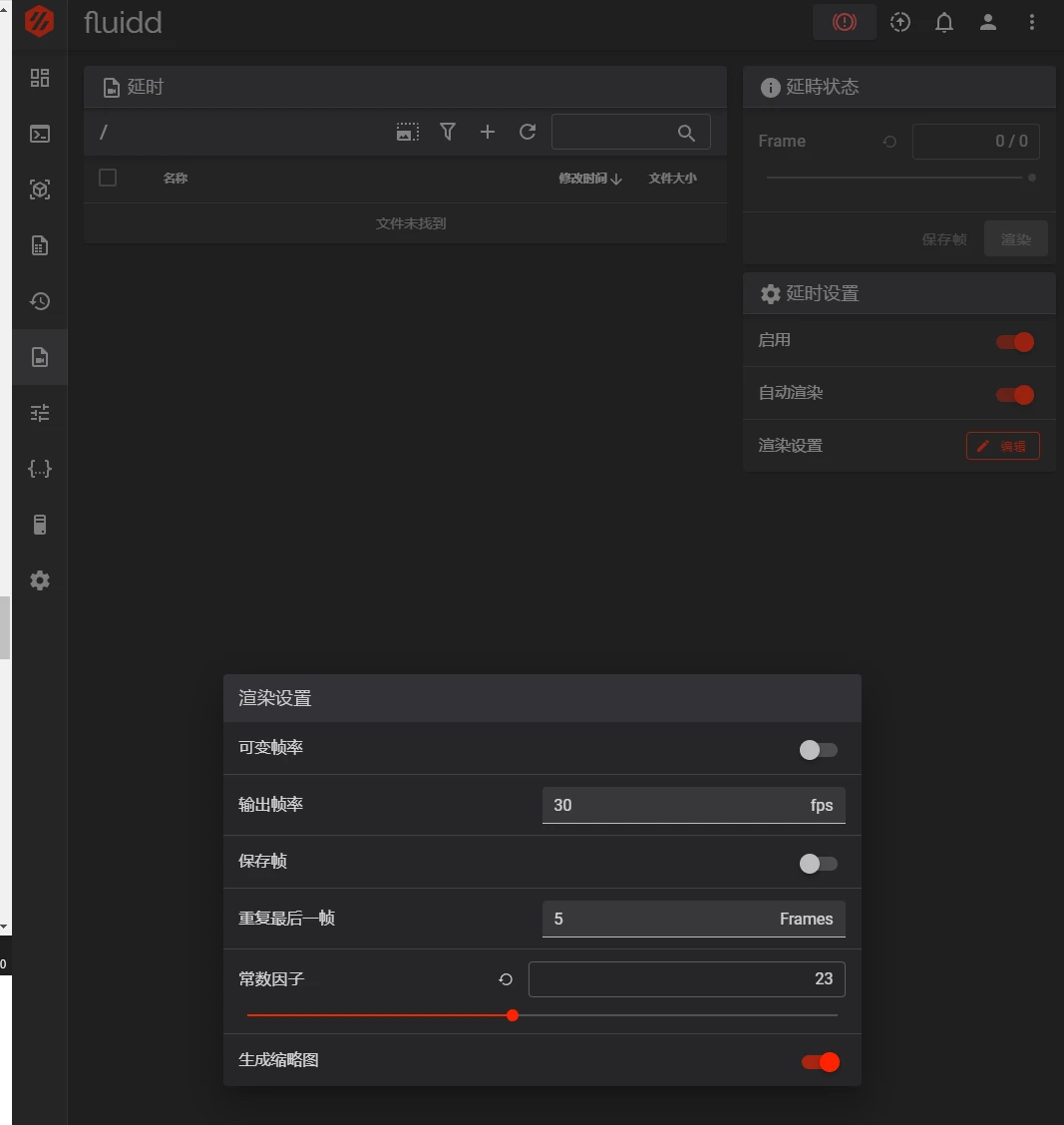Open the Dashboard from the sidebar
The width and height of the screenshot is (1064, 1125).
coord(40,78)
